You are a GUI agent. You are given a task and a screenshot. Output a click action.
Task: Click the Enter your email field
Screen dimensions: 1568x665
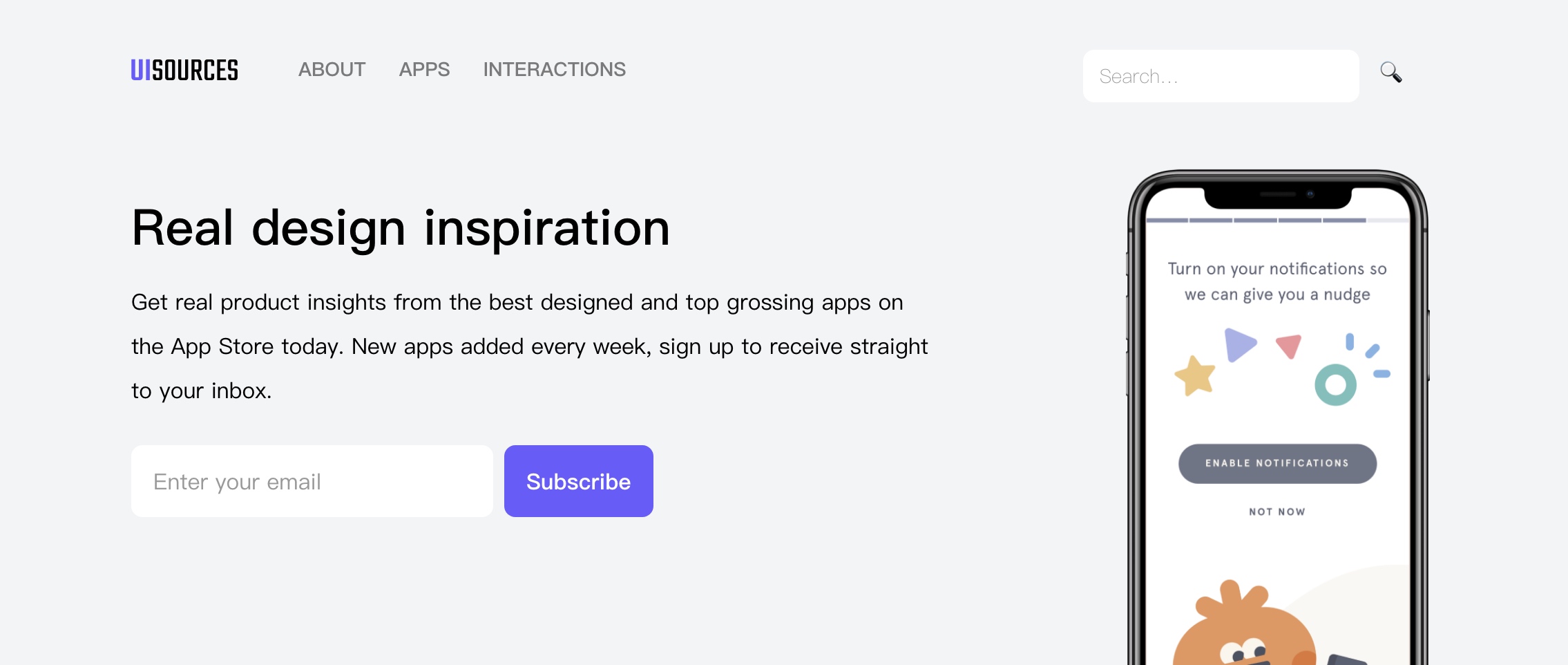[x=312, y=481]
